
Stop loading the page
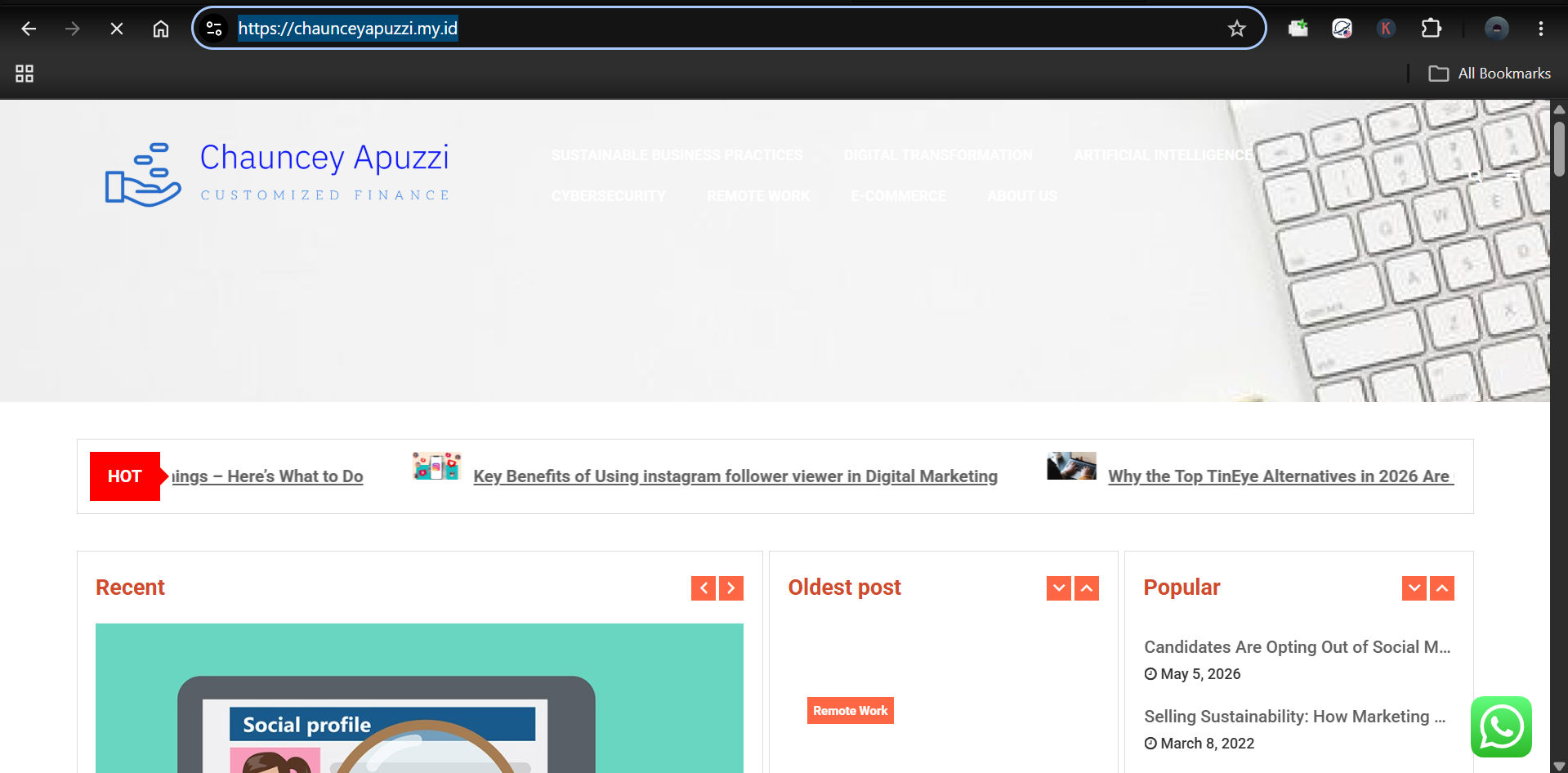(117, 29)
